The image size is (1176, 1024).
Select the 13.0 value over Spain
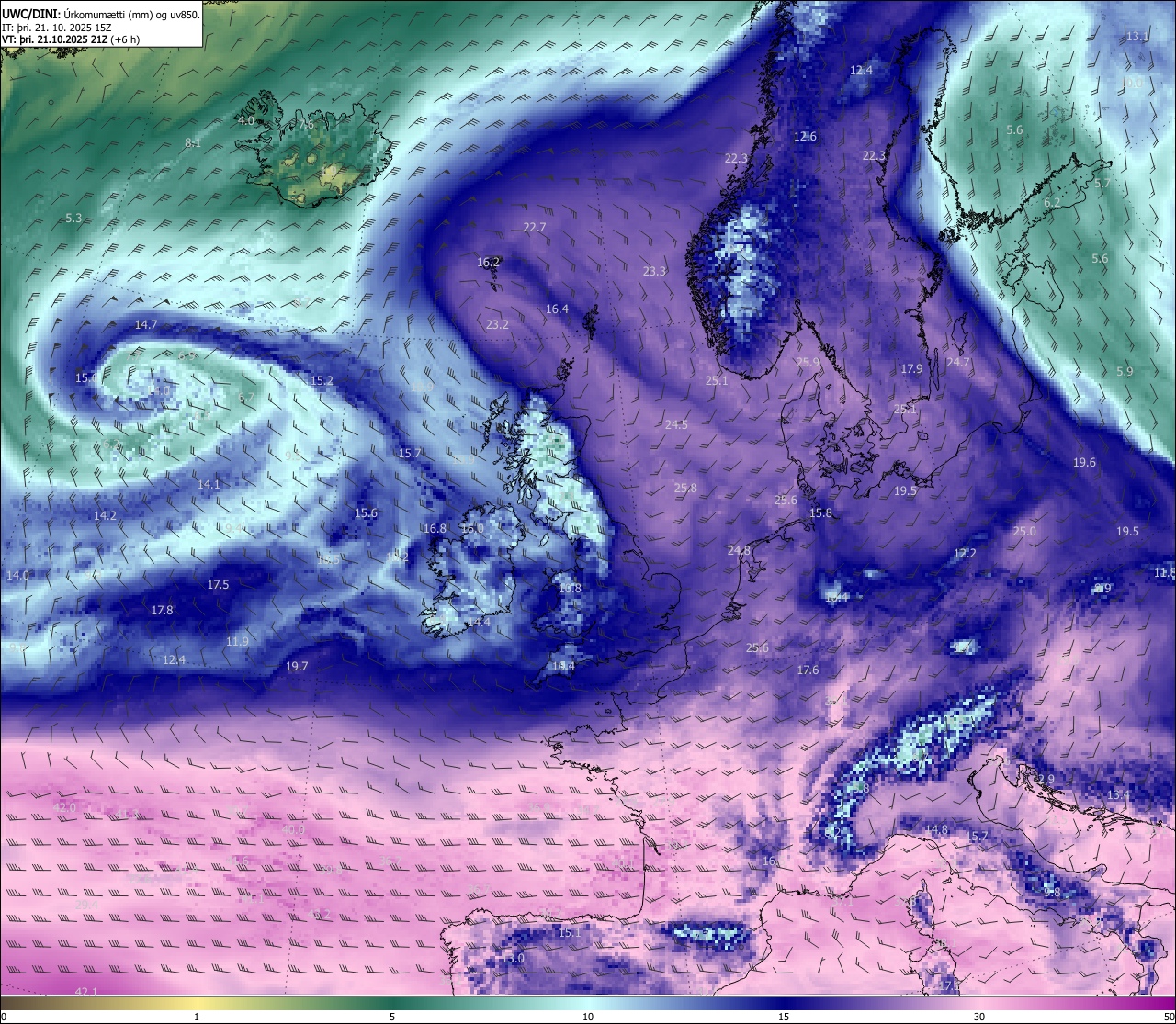point(513,959)
